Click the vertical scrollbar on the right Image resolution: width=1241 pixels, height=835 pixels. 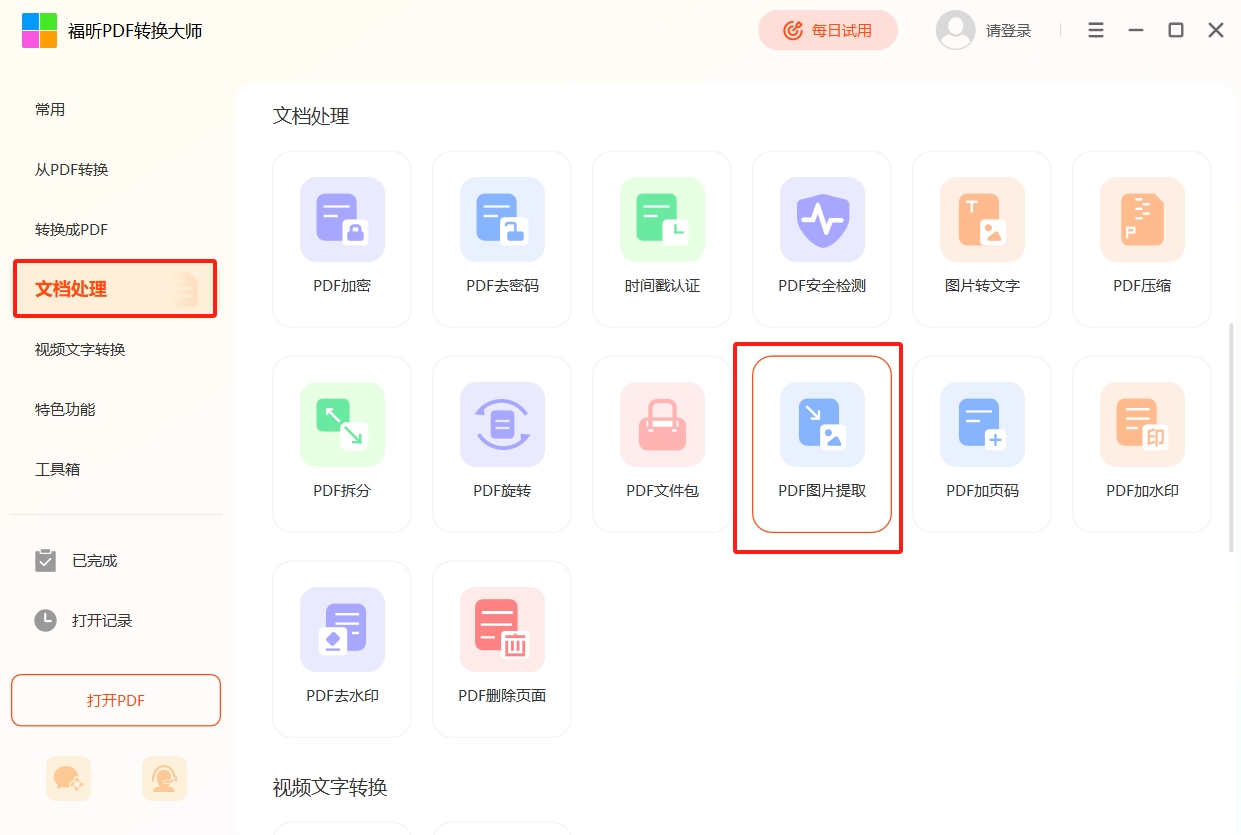coord(1231,436)
